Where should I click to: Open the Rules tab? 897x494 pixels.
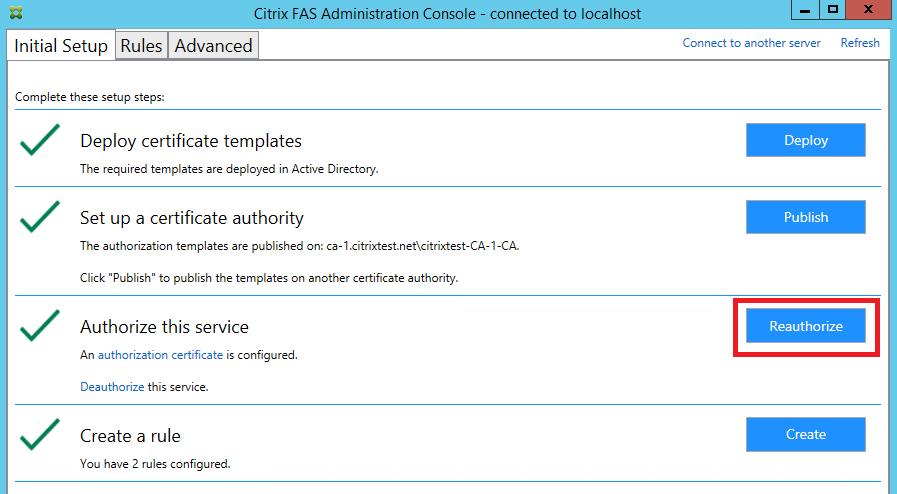click(x=142, y=46)
